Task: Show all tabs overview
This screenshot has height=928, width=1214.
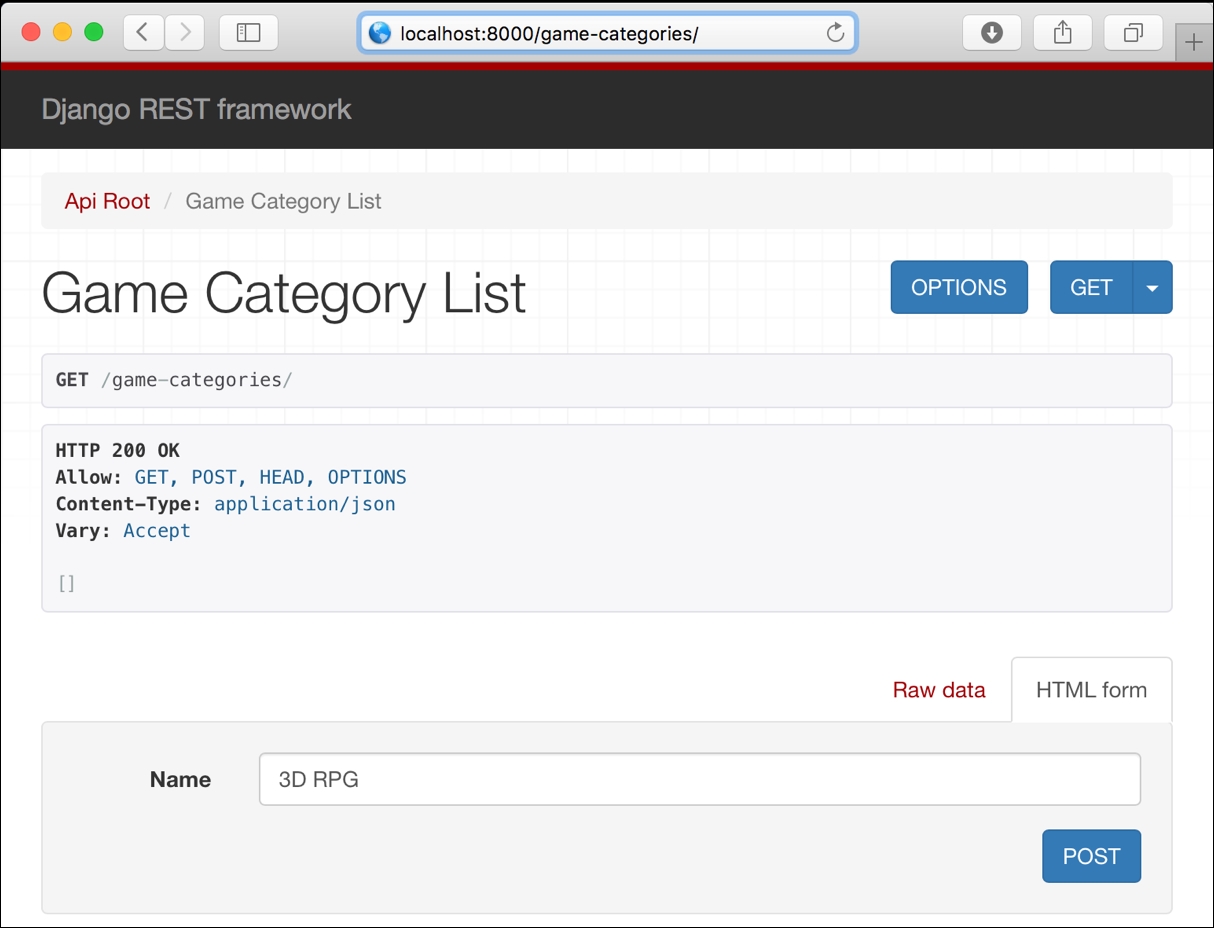Action: 1132,33
